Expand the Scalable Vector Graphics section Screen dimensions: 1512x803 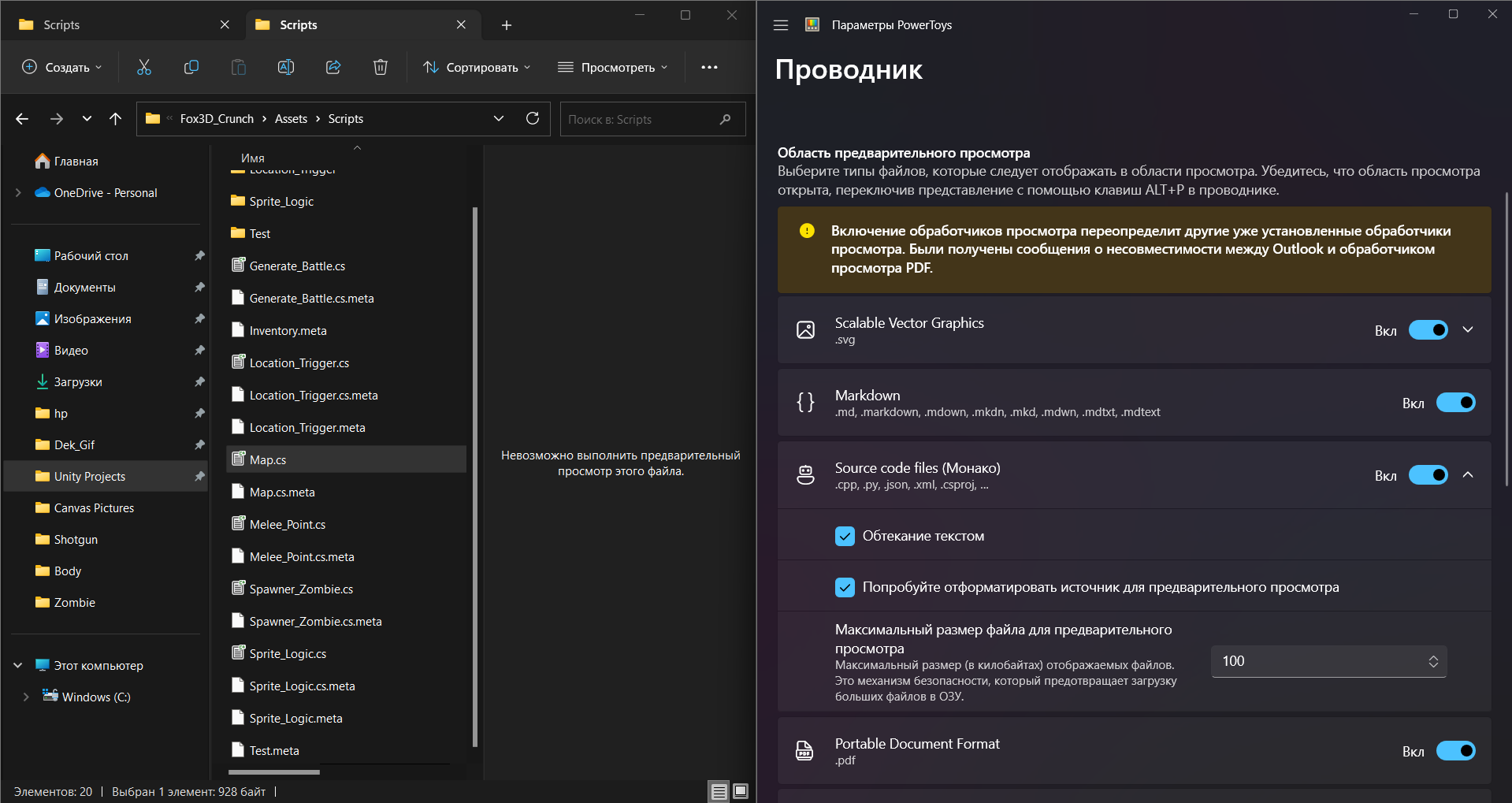click(x=1467, y=329)
